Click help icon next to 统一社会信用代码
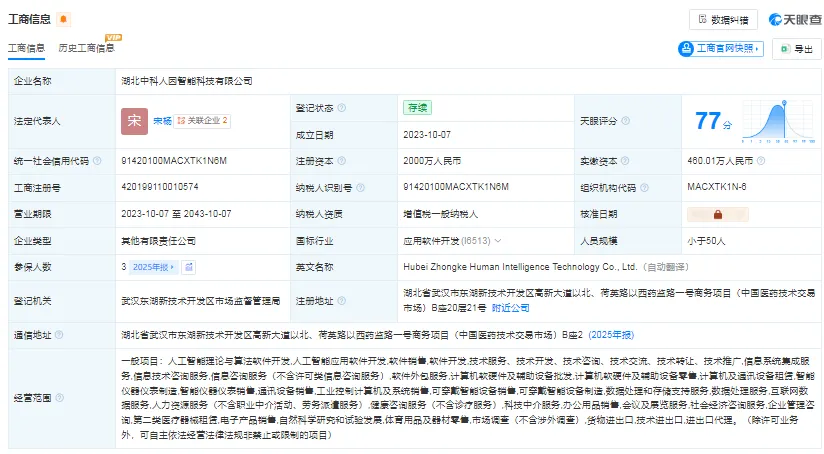The width and height of the screenshot is (824, 454). 97,161
